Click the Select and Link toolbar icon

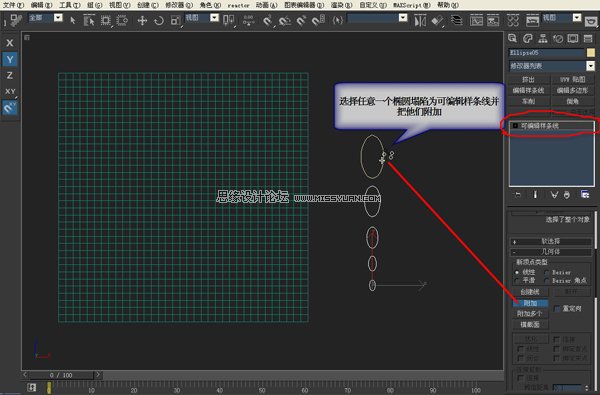click(x=16, y=20)
